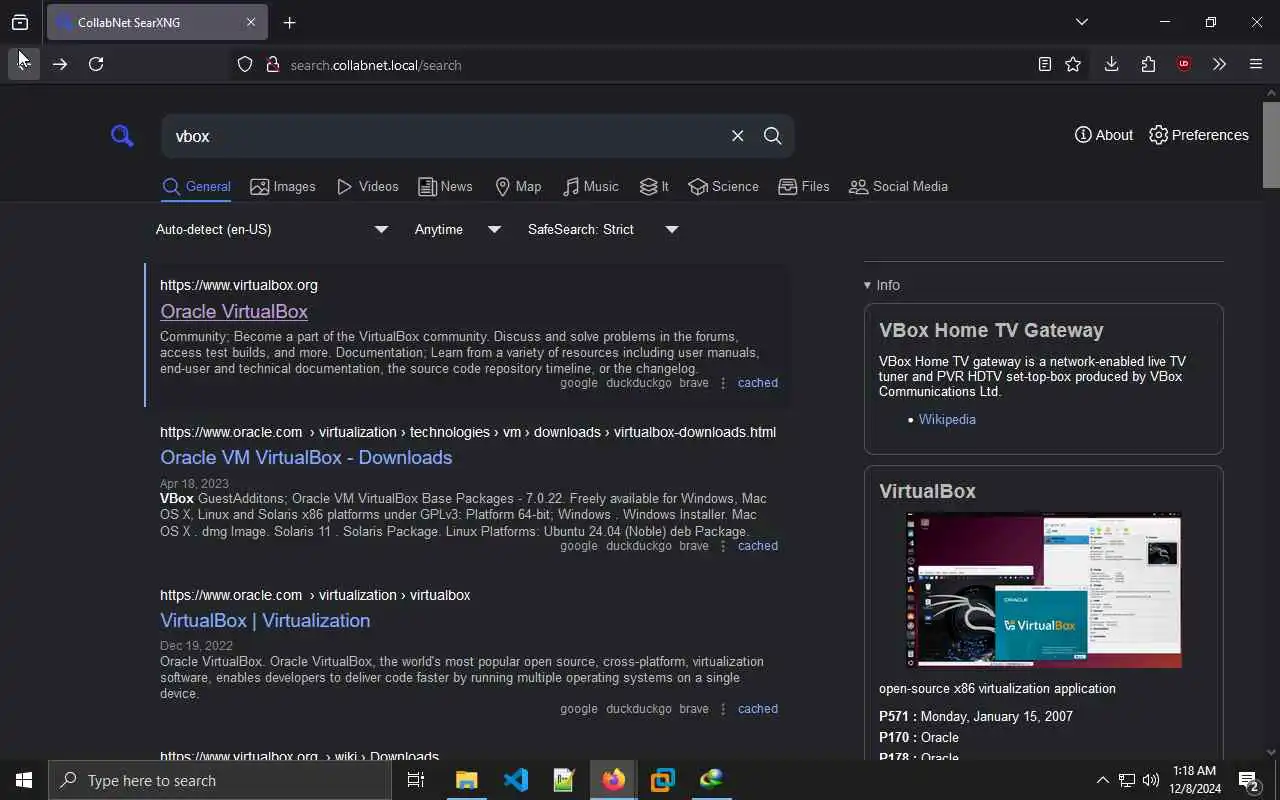Open tracking protection shield info
This screenshot has height=800, width=1280.
[245, 65]
